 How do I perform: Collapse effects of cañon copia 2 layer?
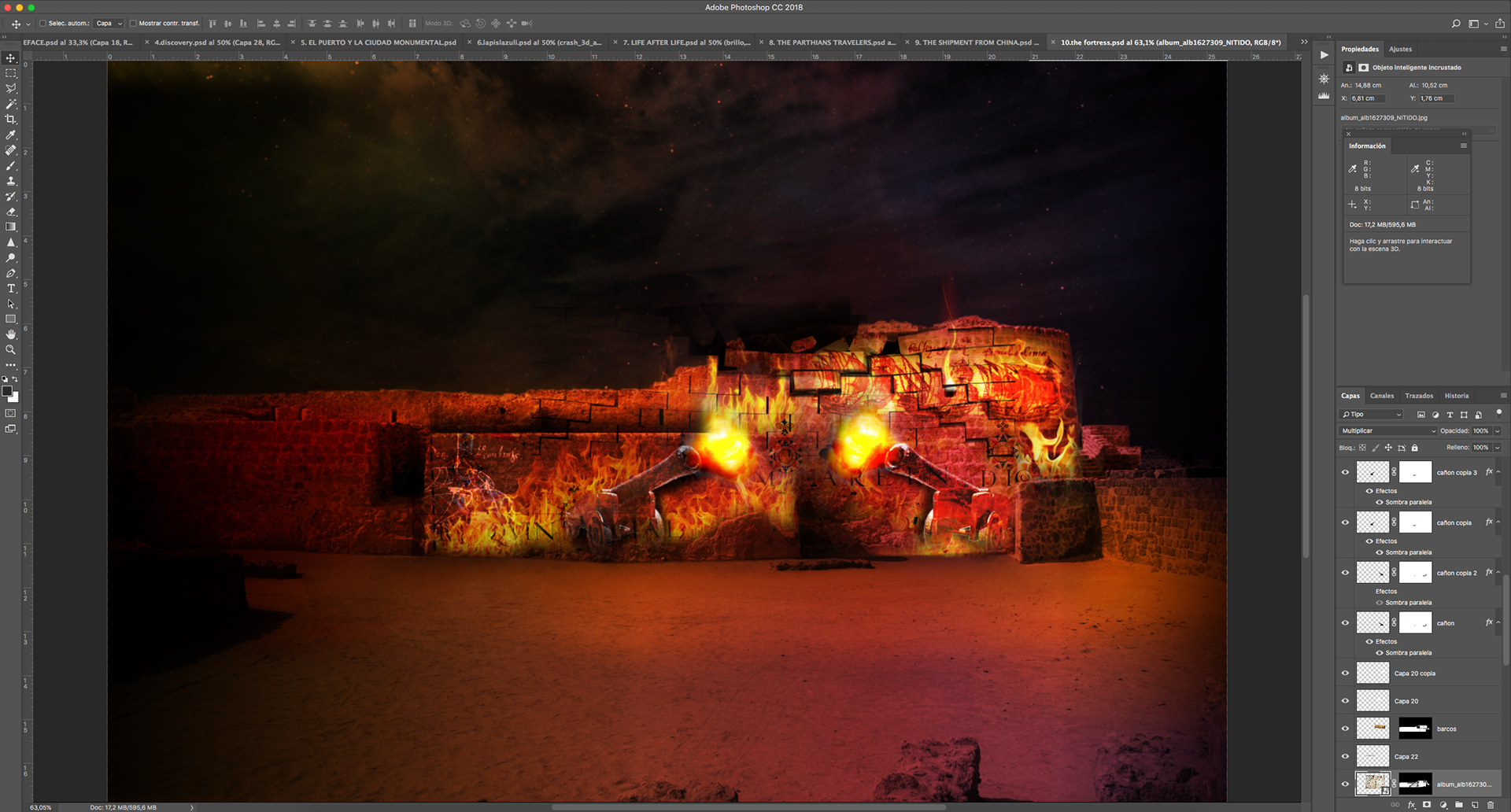(x=1498, y=573)
